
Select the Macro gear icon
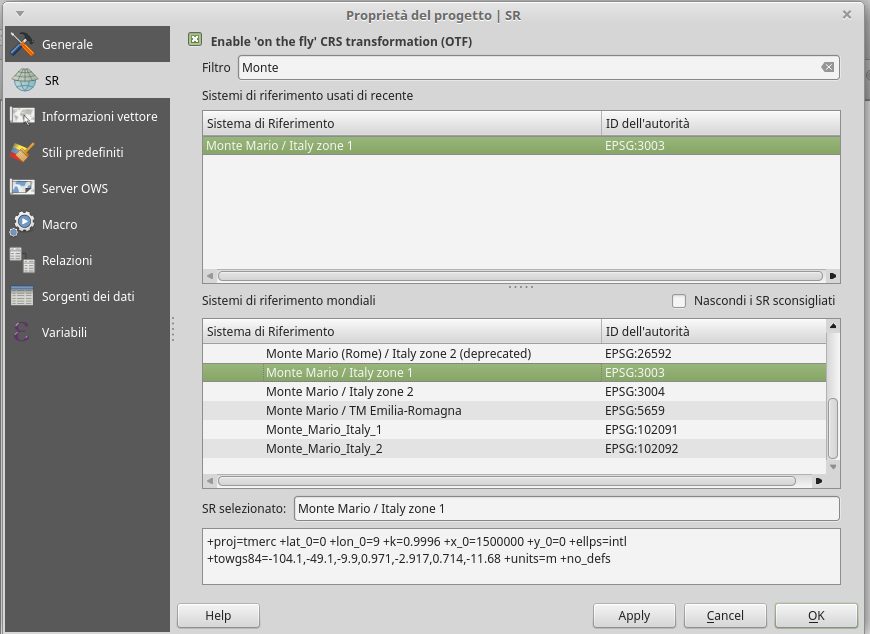pyautogui.click(x=22, y=224)
